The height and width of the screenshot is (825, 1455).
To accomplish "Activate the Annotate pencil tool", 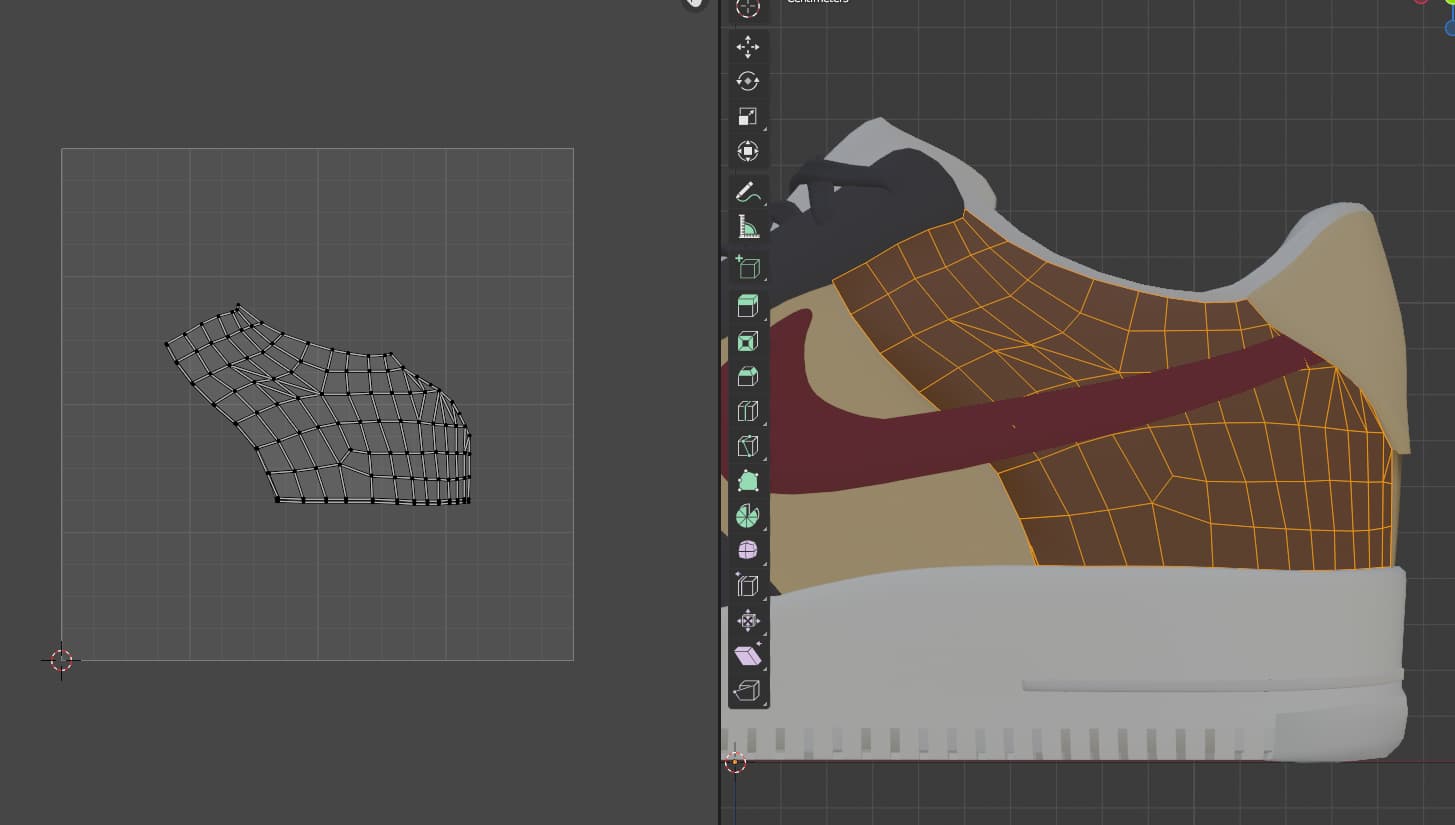I will point(748,192).
